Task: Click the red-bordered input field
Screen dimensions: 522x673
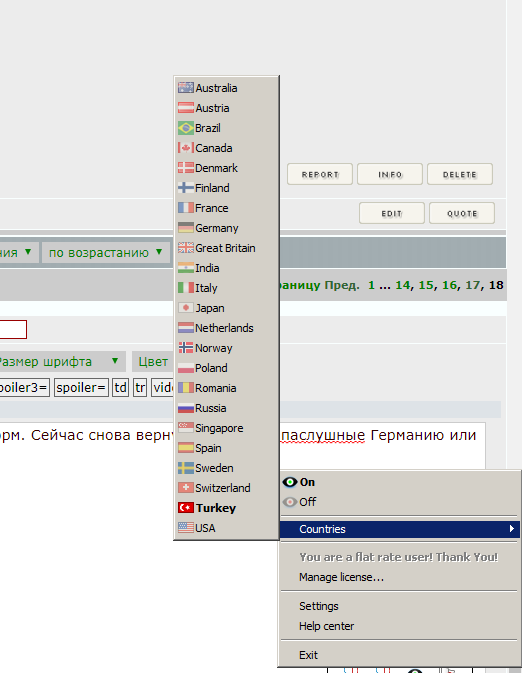Action: pos(13,329)
